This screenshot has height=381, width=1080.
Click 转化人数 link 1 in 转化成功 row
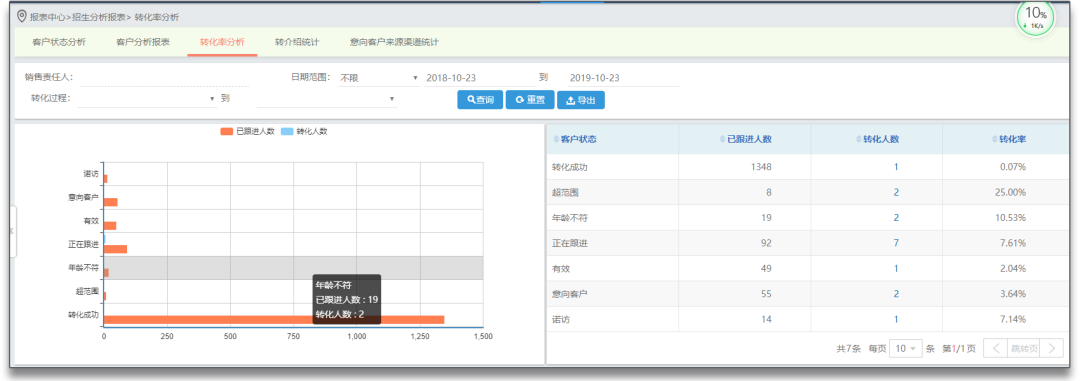(x=896, y=167)
